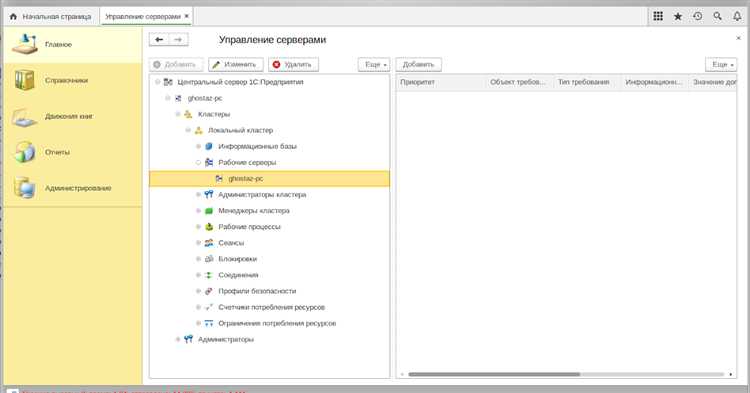Screen dimensions: 750x393
Task: Expand the Информационные базы tree node
Action: pyautogui.click(x=199, y=146)
